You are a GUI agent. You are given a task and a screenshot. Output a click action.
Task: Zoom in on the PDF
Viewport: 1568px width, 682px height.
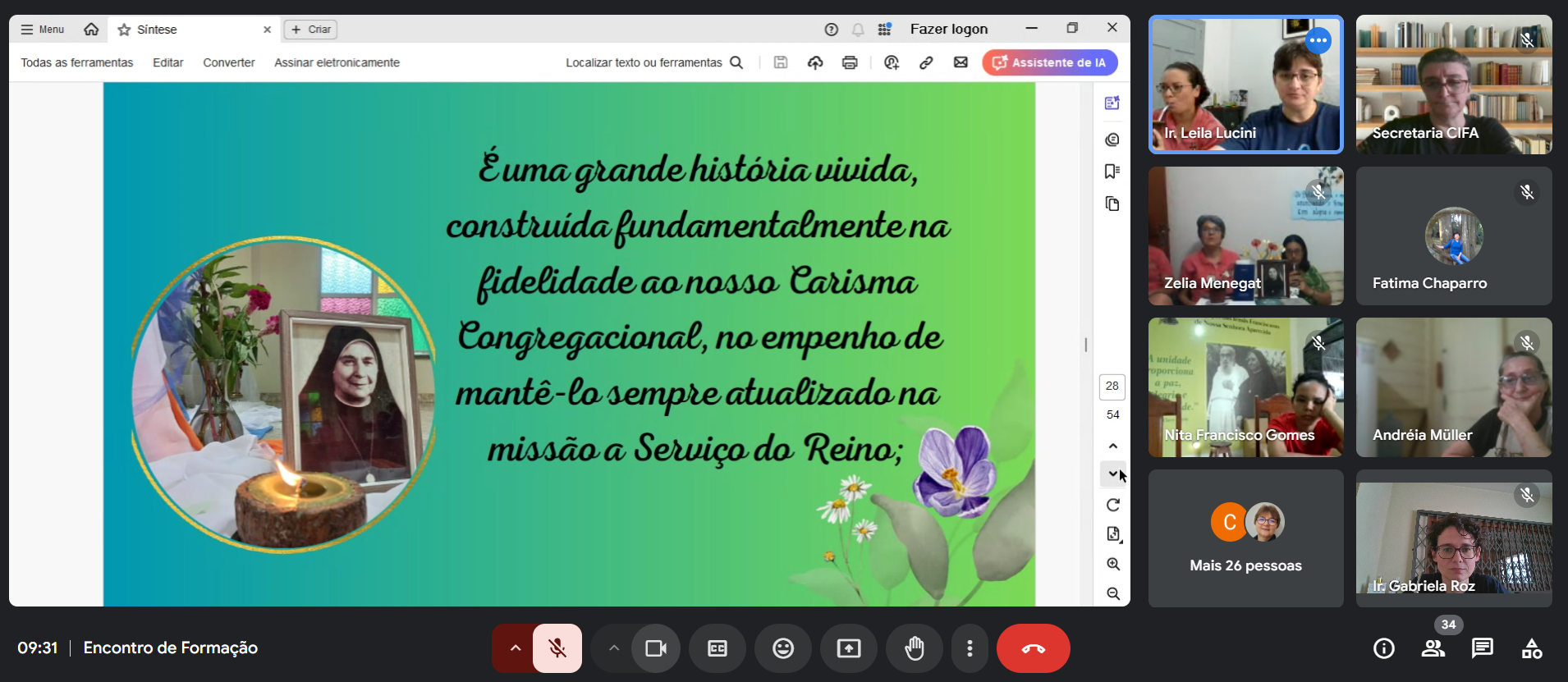point(1113,564)
